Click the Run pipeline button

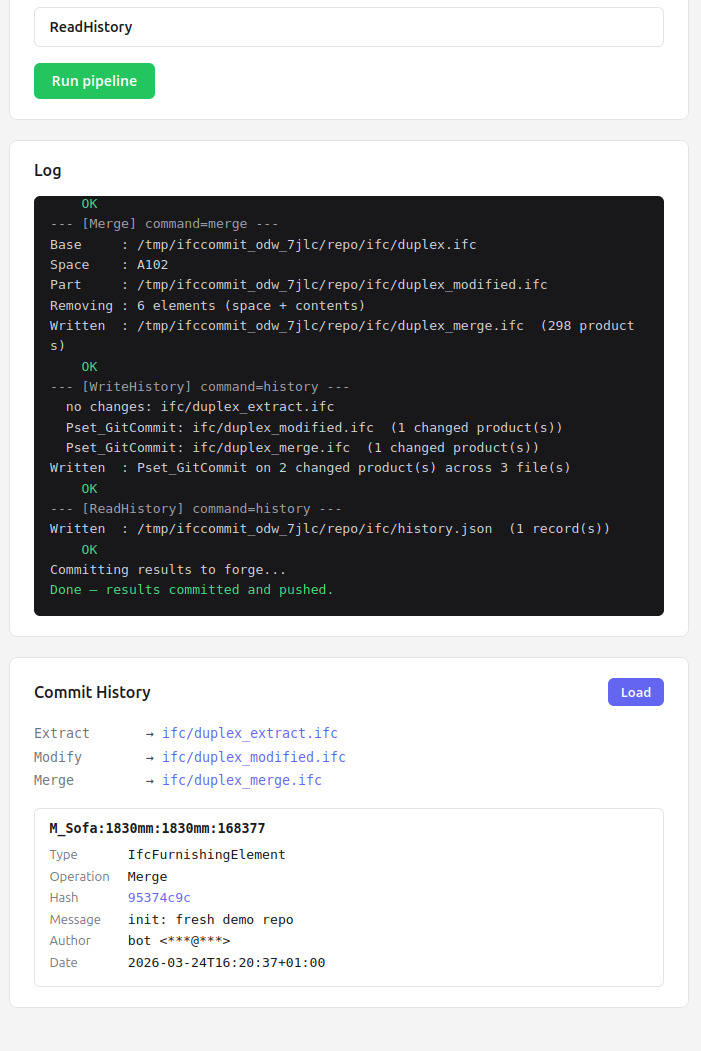coord(94,81)
